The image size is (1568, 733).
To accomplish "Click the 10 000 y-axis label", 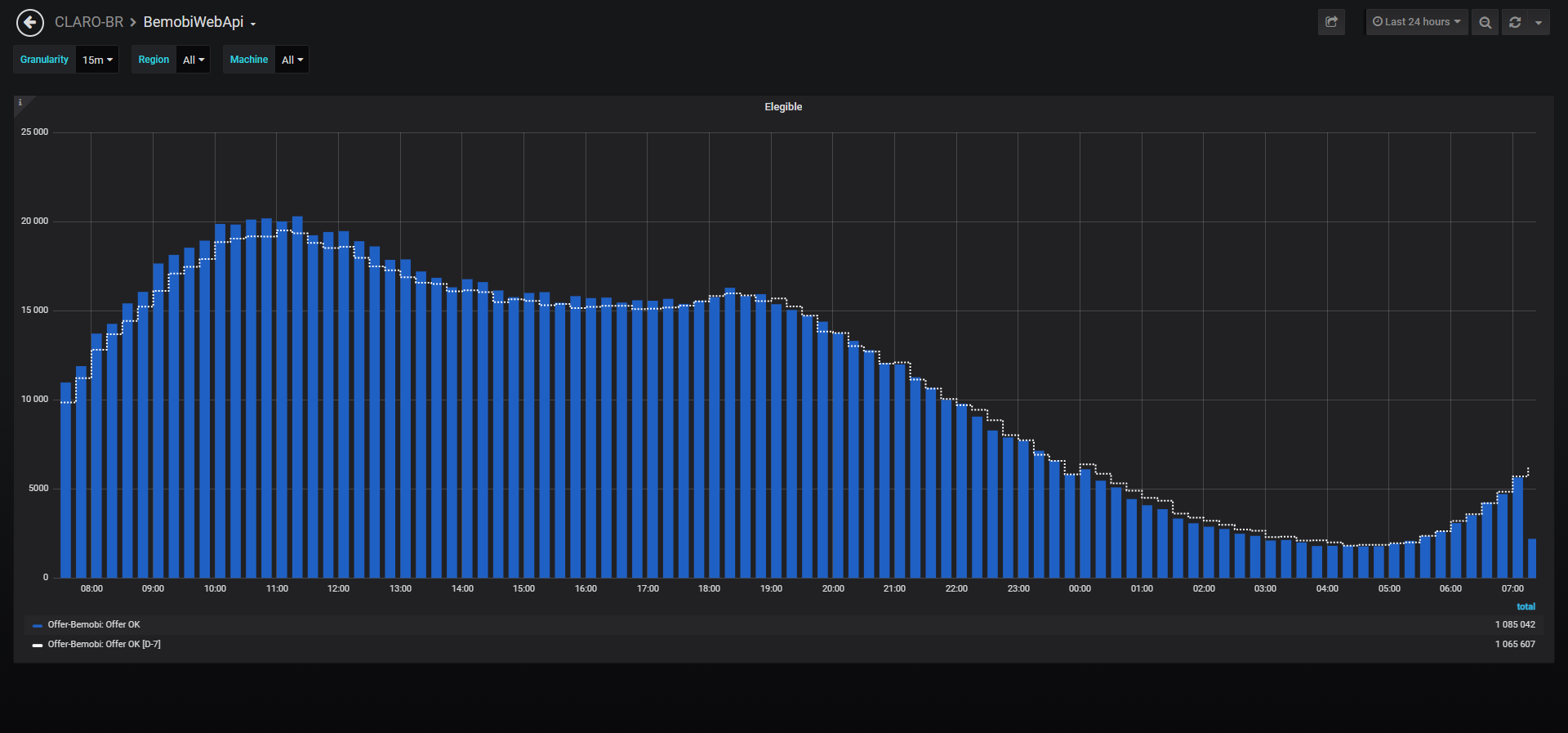I will tap(34, 399).
